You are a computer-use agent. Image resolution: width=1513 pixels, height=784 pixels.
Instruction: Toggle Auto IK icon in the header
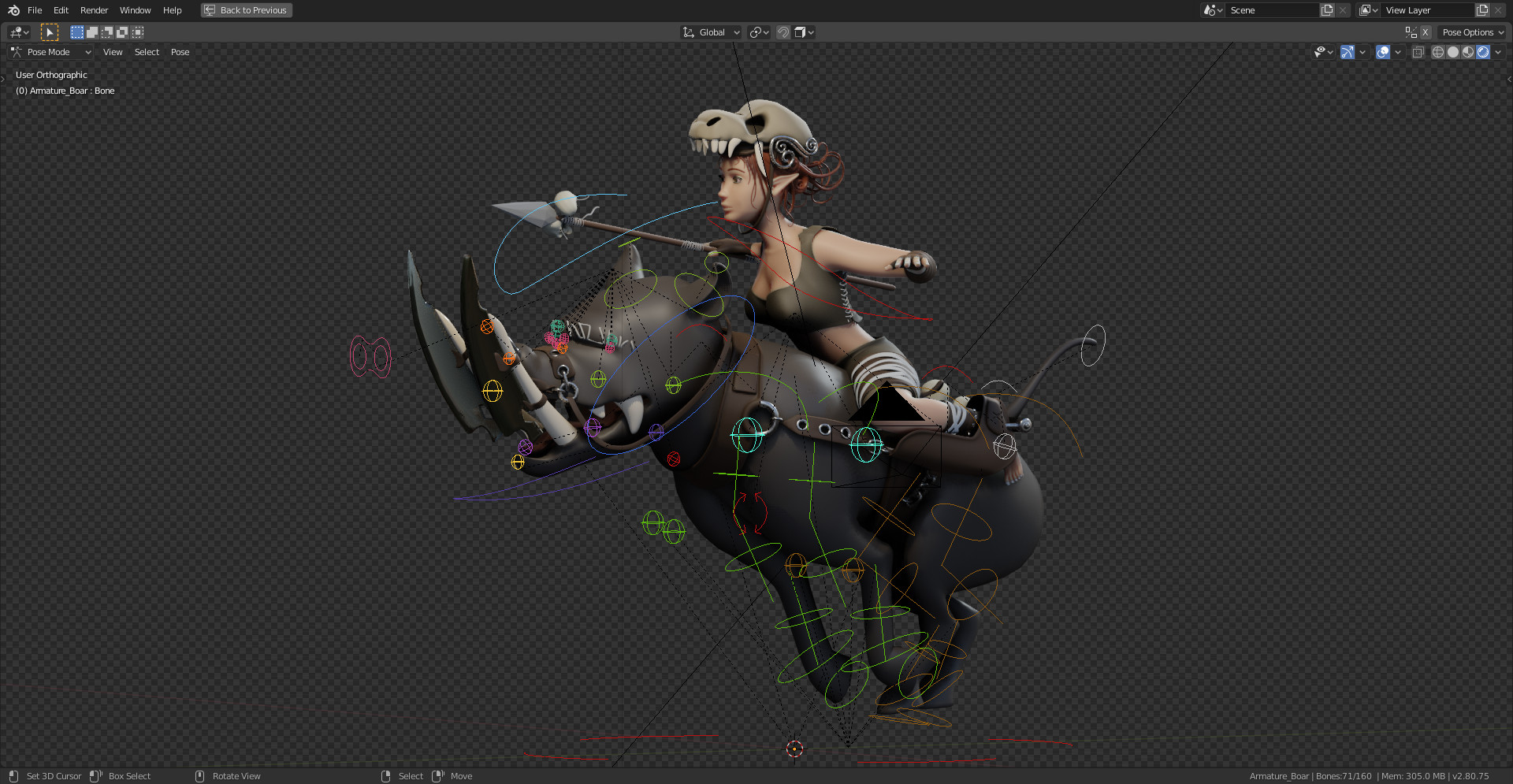(1411, 32)
